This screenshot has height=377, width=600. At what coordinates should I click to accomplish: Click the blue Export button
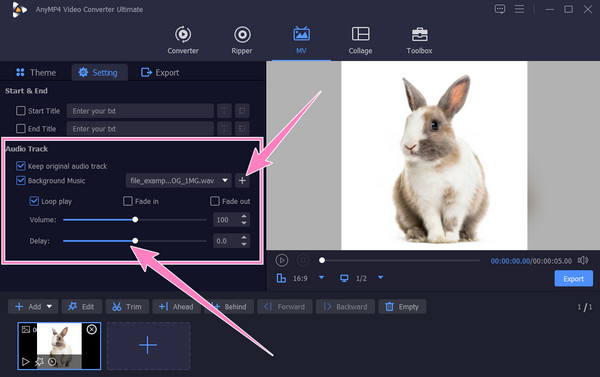(x=574, y=279)
